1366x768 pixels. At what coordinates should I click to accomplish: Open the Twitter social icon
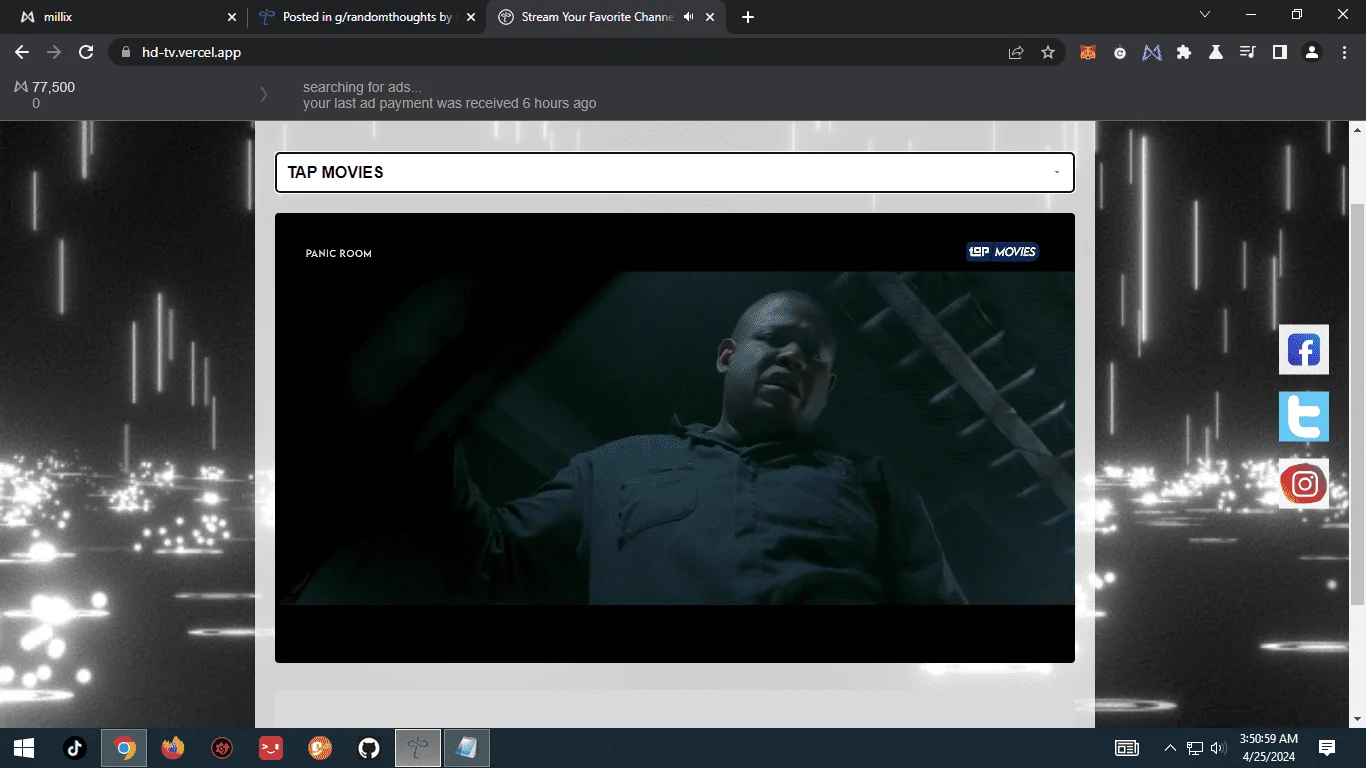(1304, 417)
